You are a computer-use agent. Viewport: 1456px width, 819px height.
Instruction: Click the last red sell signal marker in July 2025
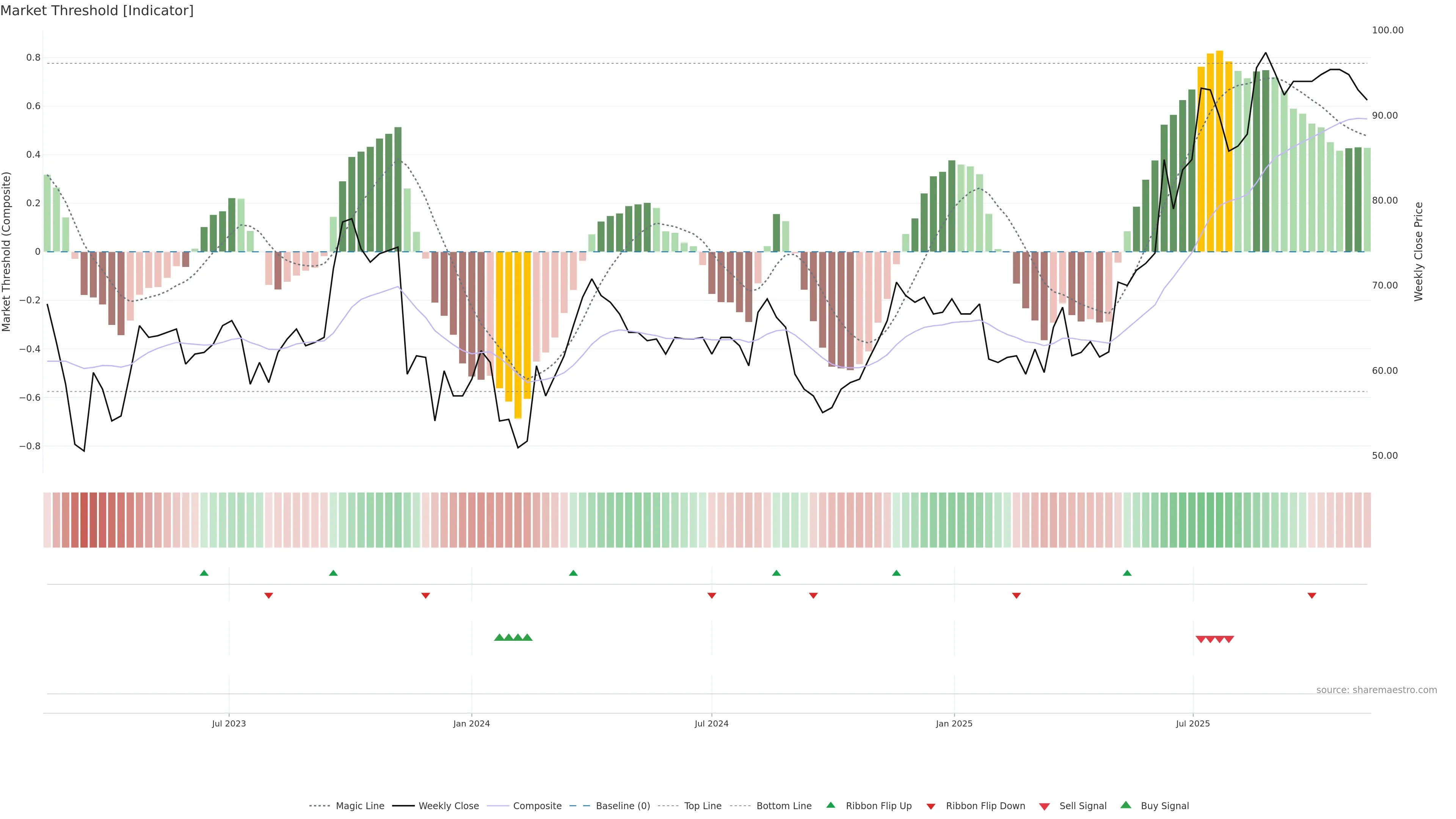point(1229,639)
